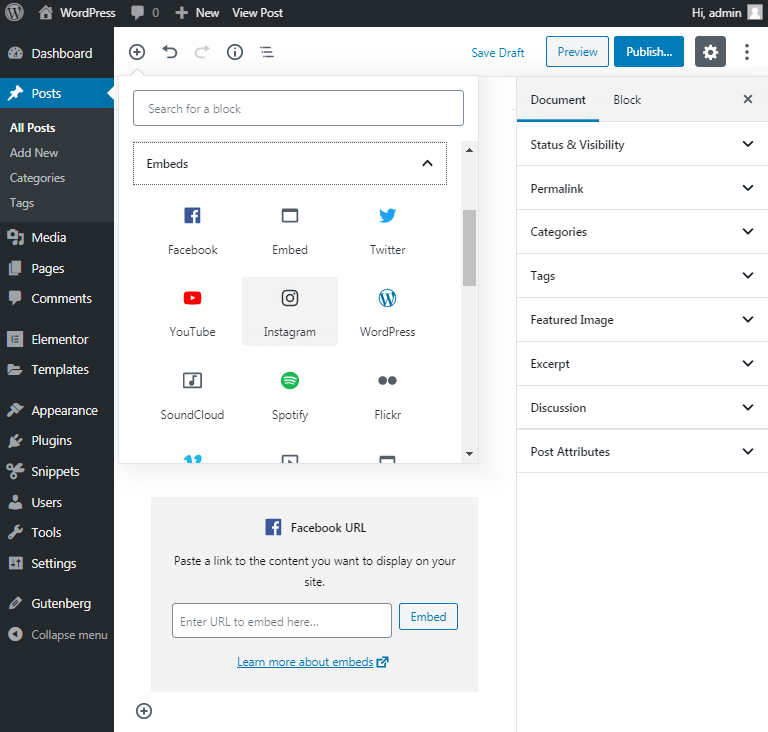Undo the last change
This screenshot has height=732, width=768.
[169, 52]
